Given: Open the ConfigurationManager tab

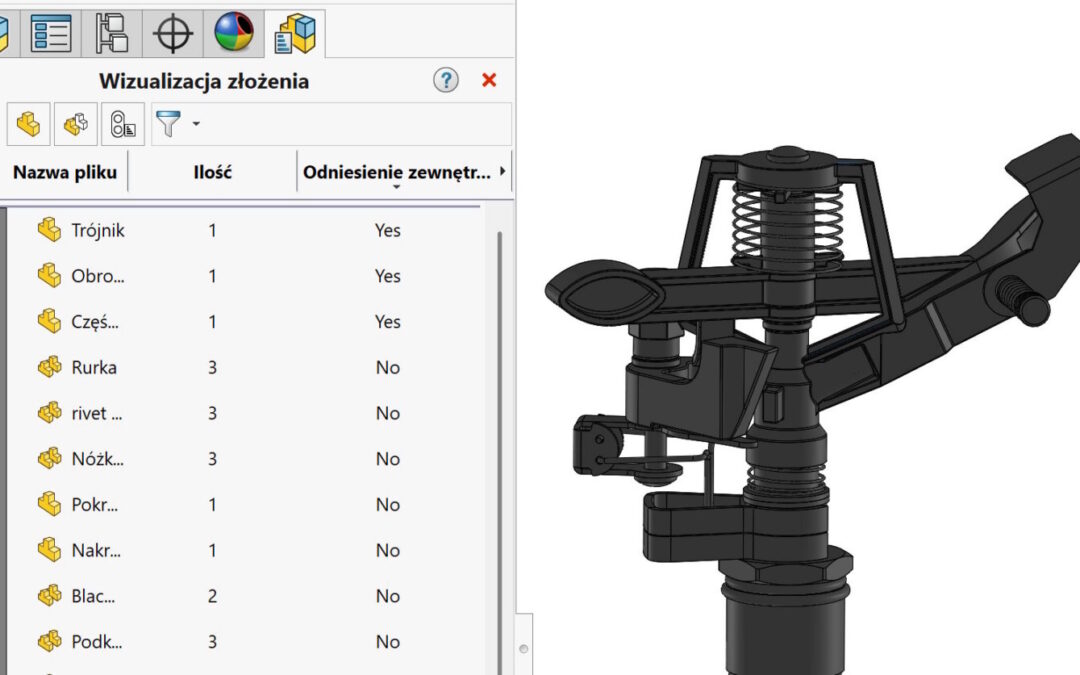Looking at the screenshot, I should (x=111, y=33).
